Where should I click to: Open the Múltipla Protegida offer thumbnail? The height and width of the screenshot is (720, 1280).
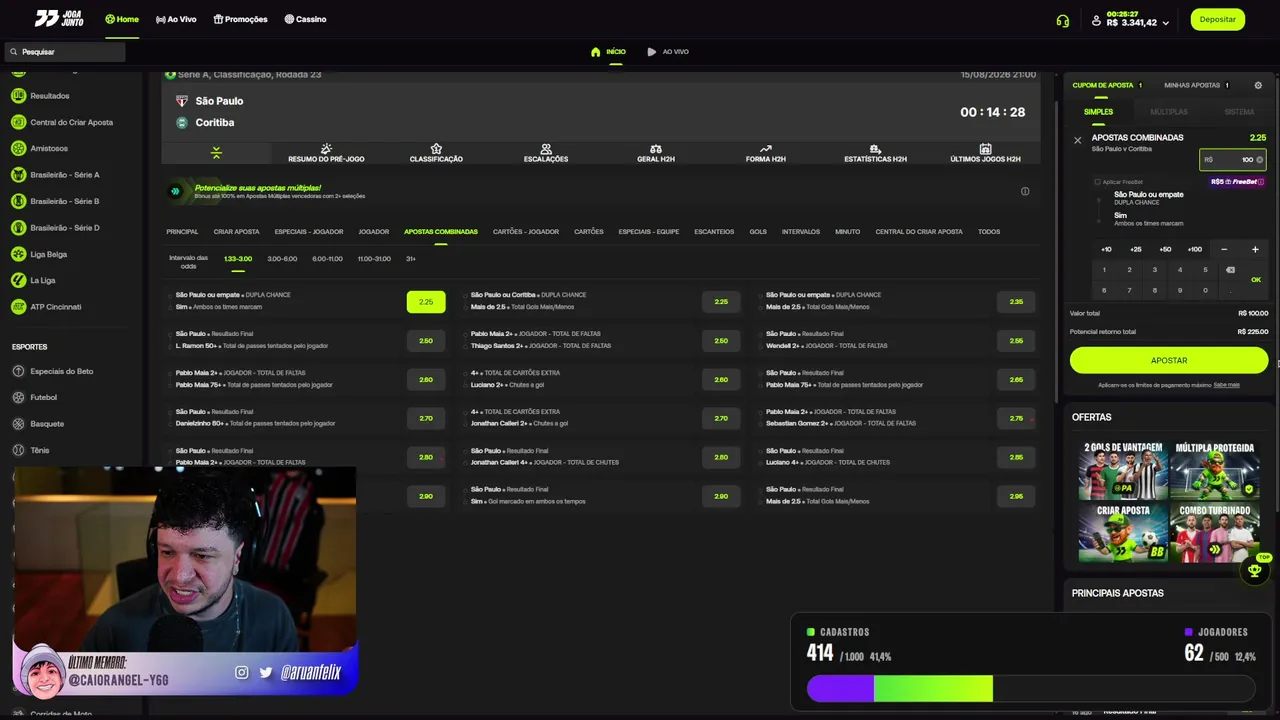[x=1214, y=470]
